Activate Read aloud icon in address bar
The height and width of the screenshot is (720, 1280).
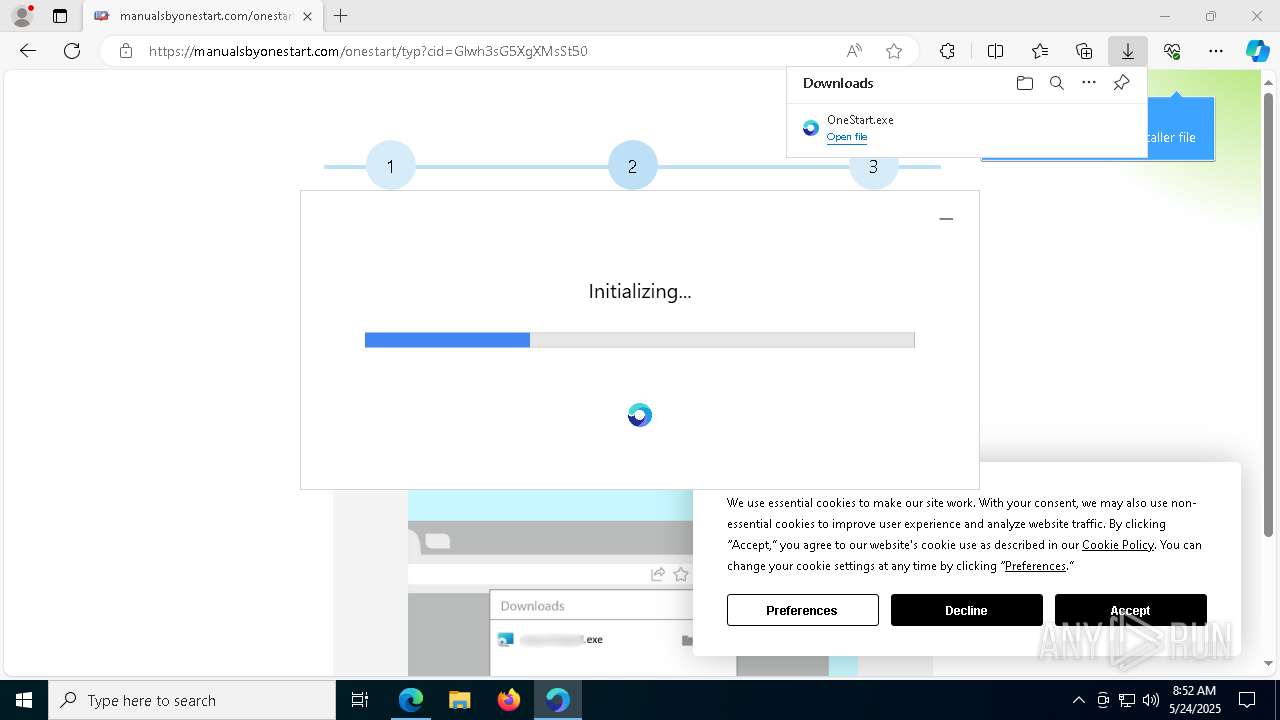point(854,51)
